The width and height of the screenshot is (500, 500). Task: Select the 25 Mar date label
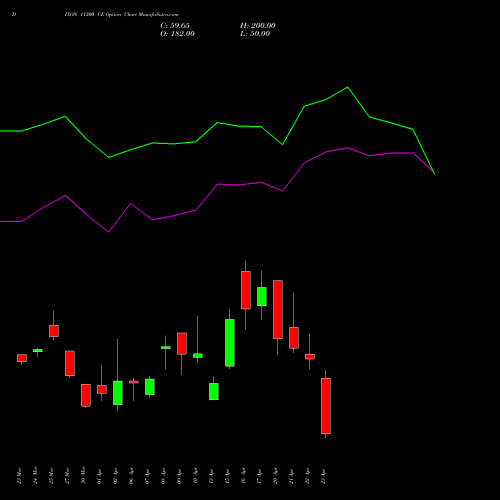pyautogui.click(x=51, y=476)
